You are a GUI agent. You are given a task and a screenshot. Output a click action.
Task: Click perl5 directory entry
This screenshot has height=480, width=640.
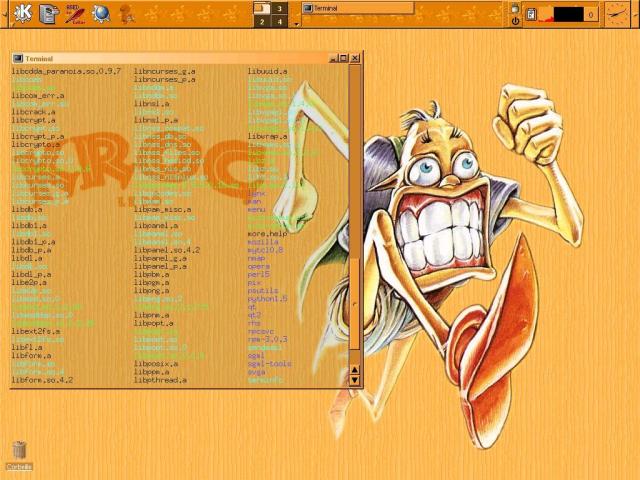[259, 275]
